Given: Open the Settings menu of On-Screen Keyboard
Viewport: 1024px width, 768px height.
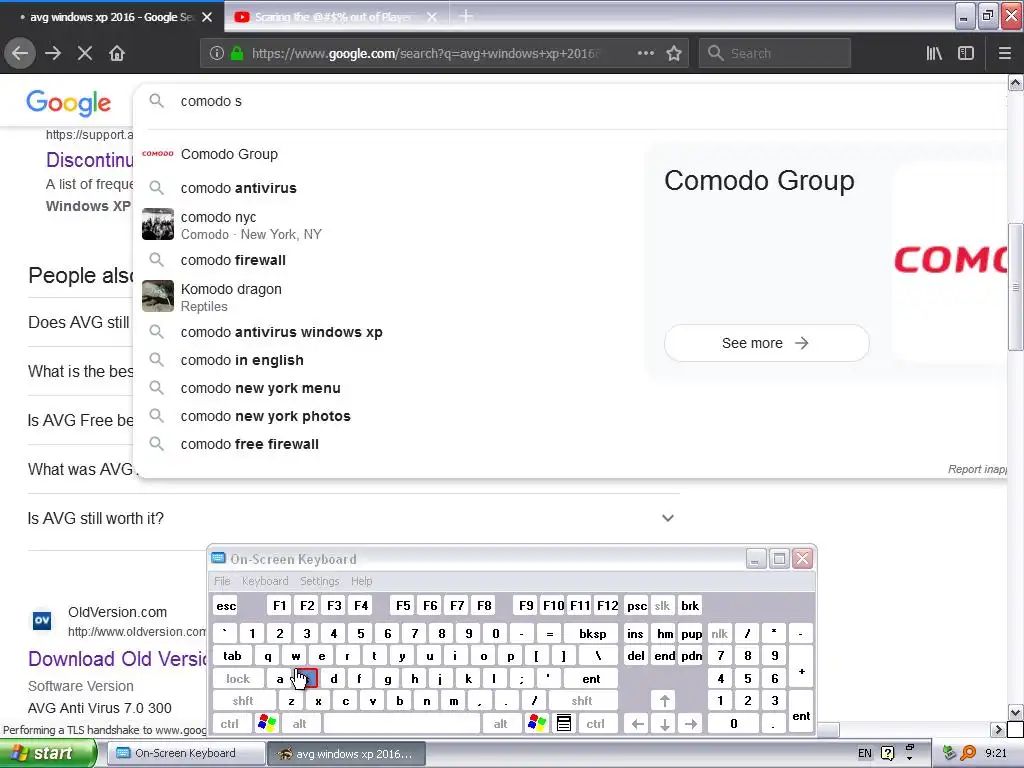Looking at the screenshot, I should click(319, 581).
